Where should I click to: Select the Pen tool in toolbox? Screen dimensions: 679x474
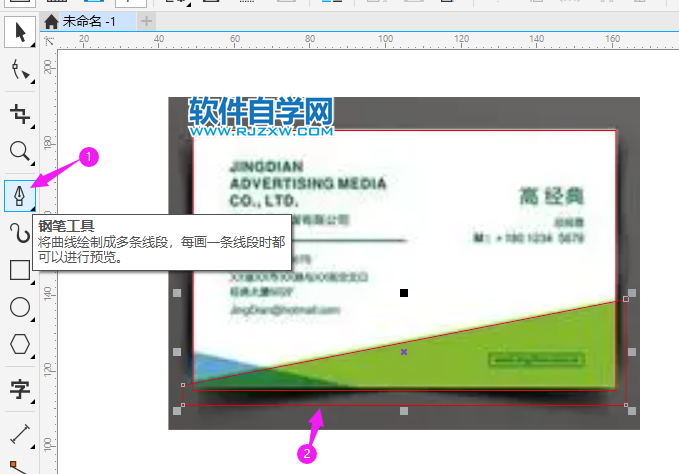19,196
